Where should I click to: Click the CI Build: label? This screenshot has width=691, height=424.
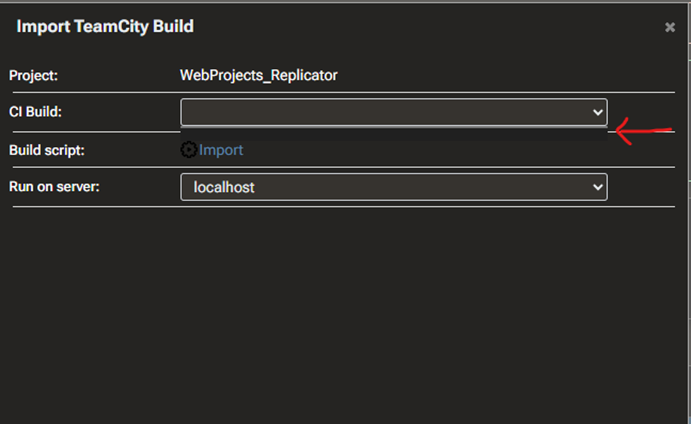(x=36, y=112)
